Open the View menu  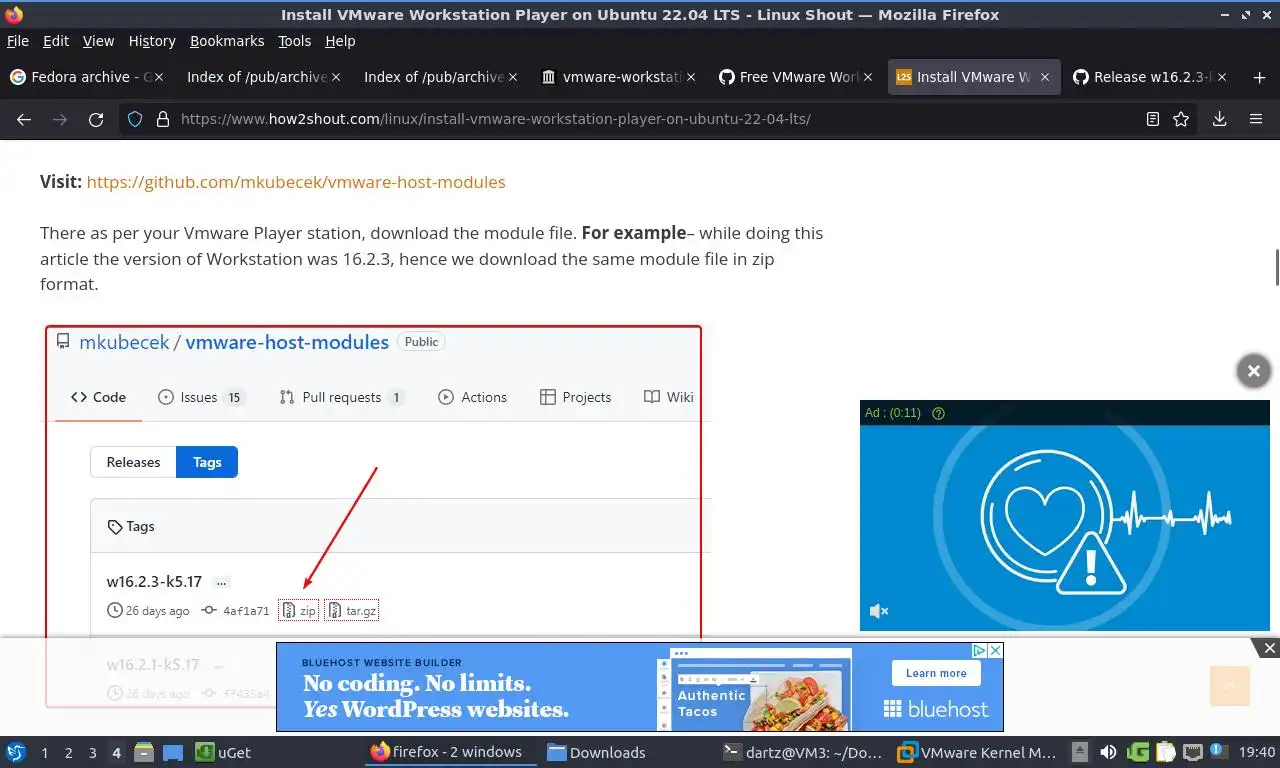(98, 41)
